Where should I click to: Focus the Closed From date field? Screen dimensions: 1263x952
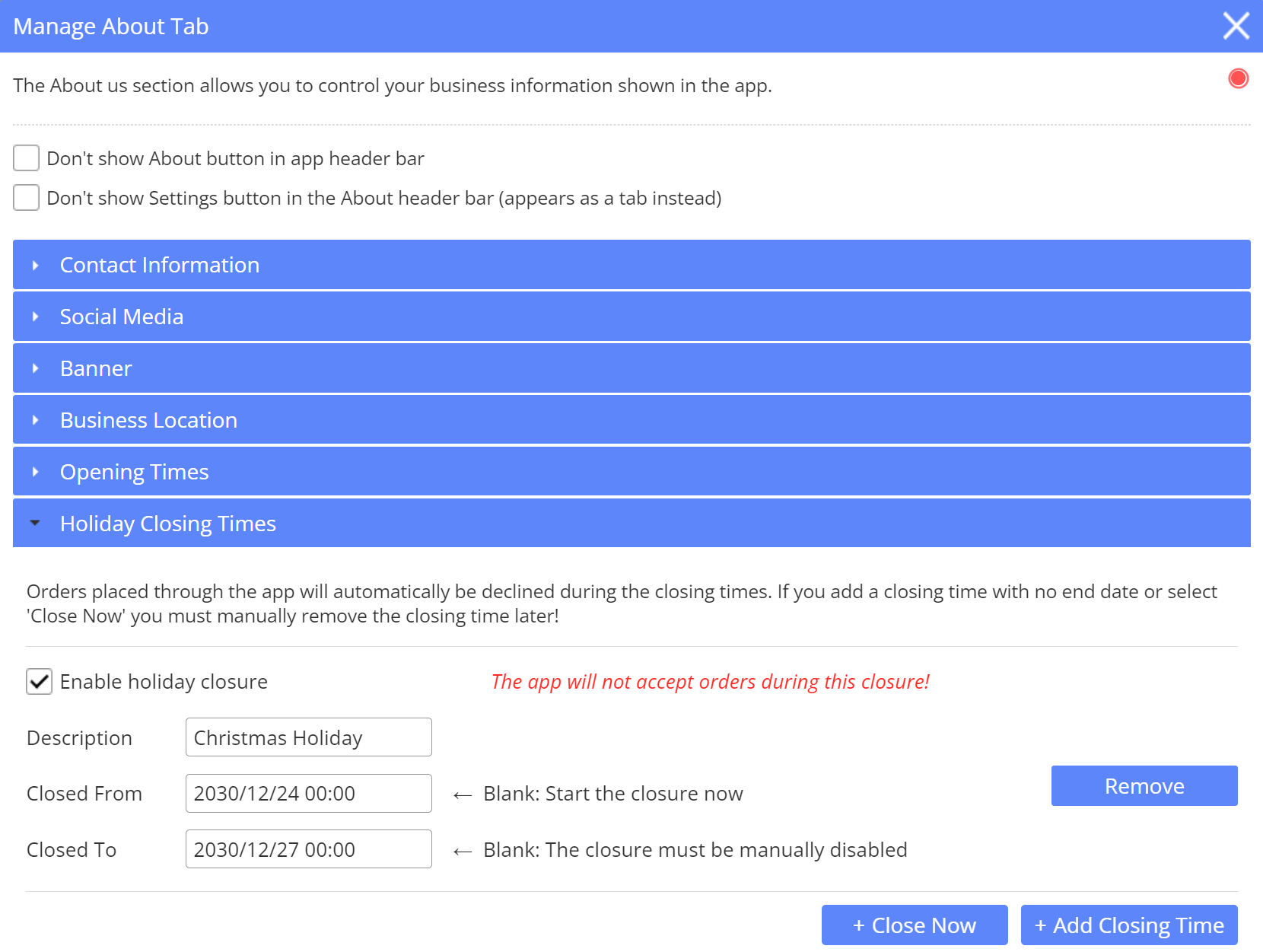point(308,794)
